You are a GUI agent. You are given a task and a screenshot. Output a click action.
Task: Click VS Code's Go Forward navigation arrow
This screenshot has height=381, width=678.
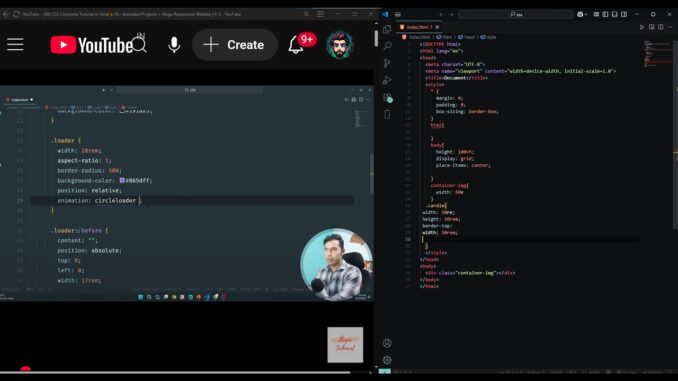point(451,14)
